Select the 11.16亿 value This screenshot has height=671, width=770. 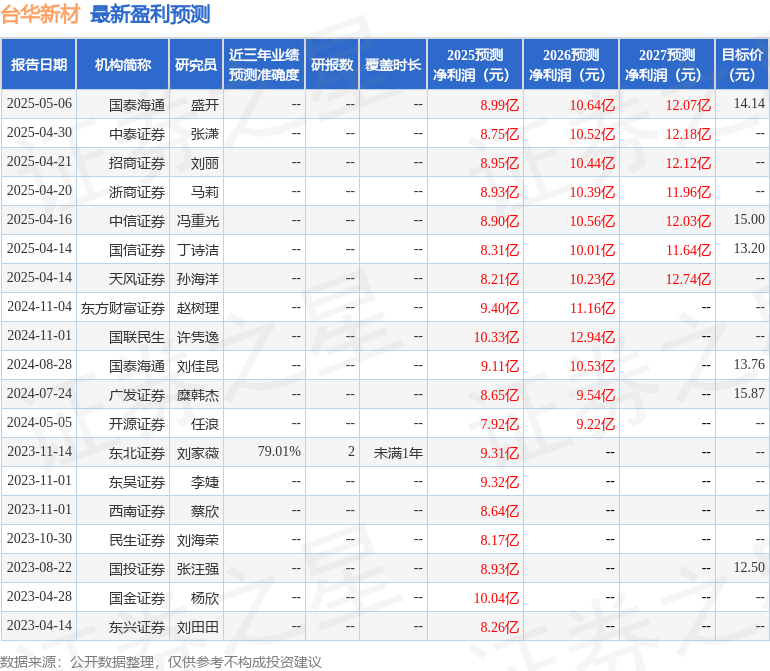(x=592, y=308)
